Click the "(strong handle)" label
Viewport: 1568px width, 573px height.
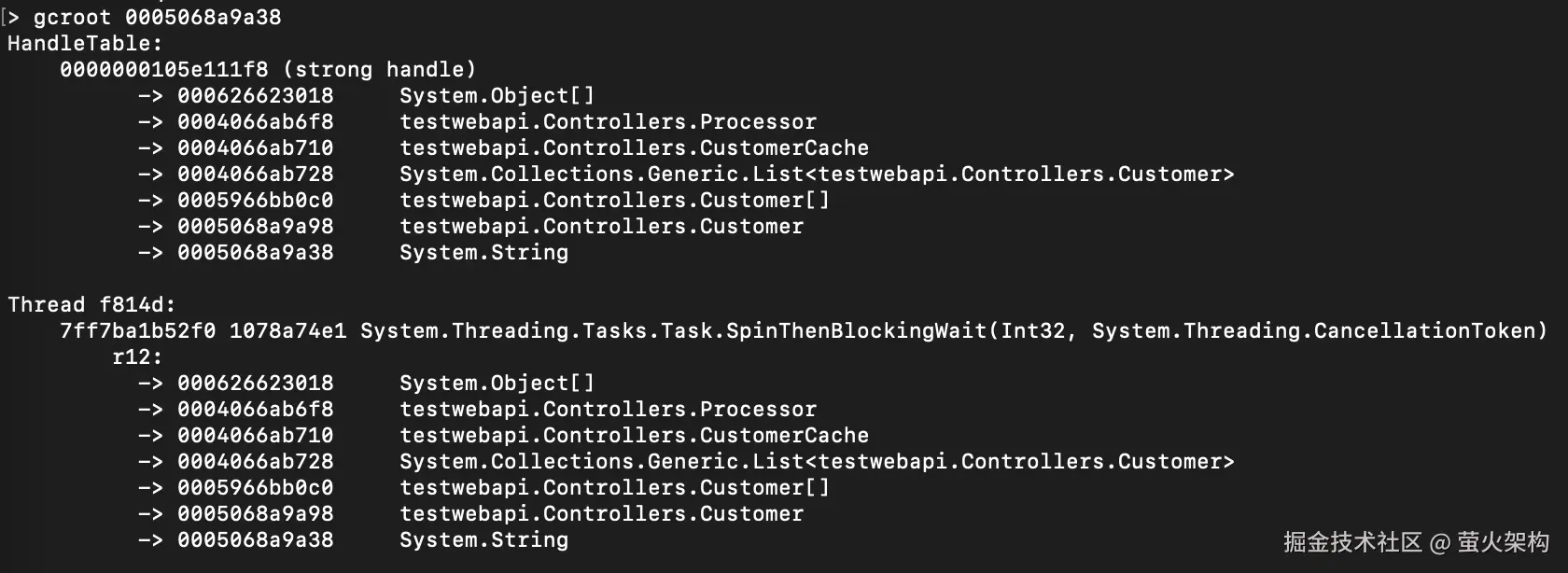click(379, 69)
